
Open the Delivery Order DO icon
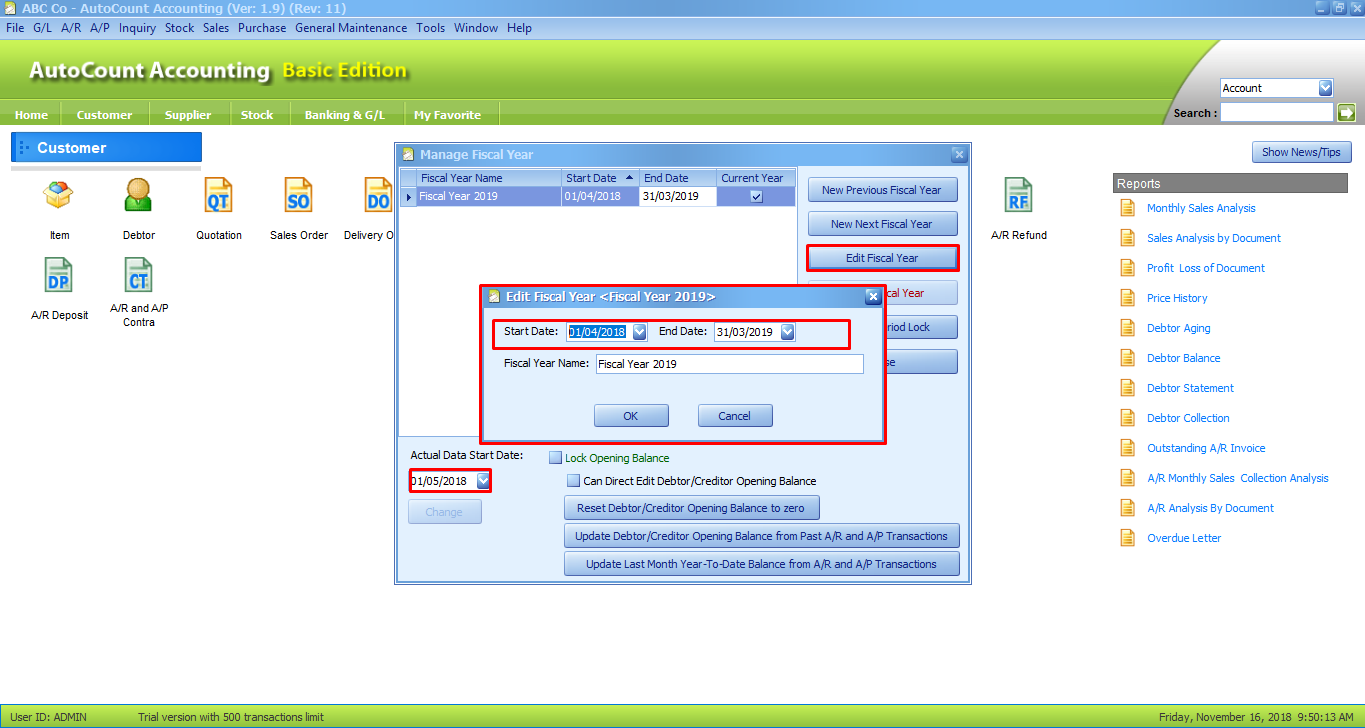377,196
